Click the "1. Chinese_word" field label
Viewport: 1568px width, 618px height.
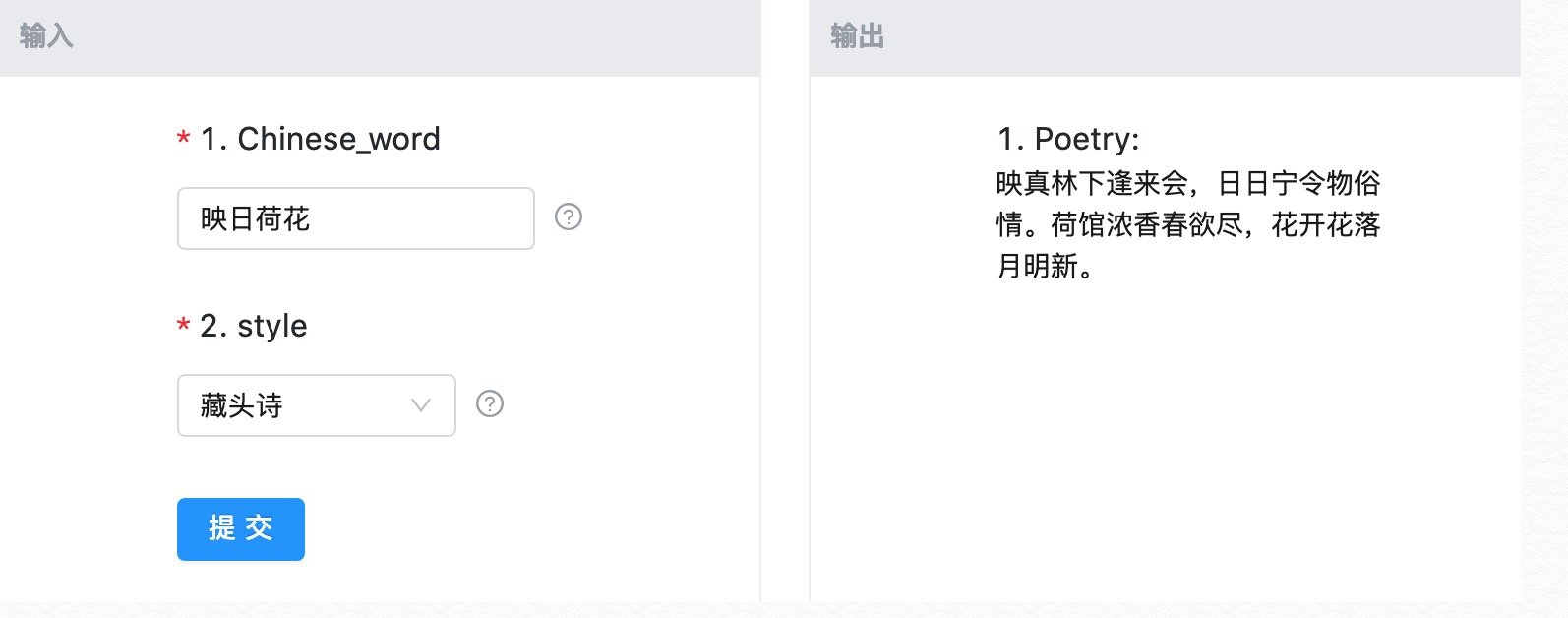pyautogui.click(x=320, y=139)
